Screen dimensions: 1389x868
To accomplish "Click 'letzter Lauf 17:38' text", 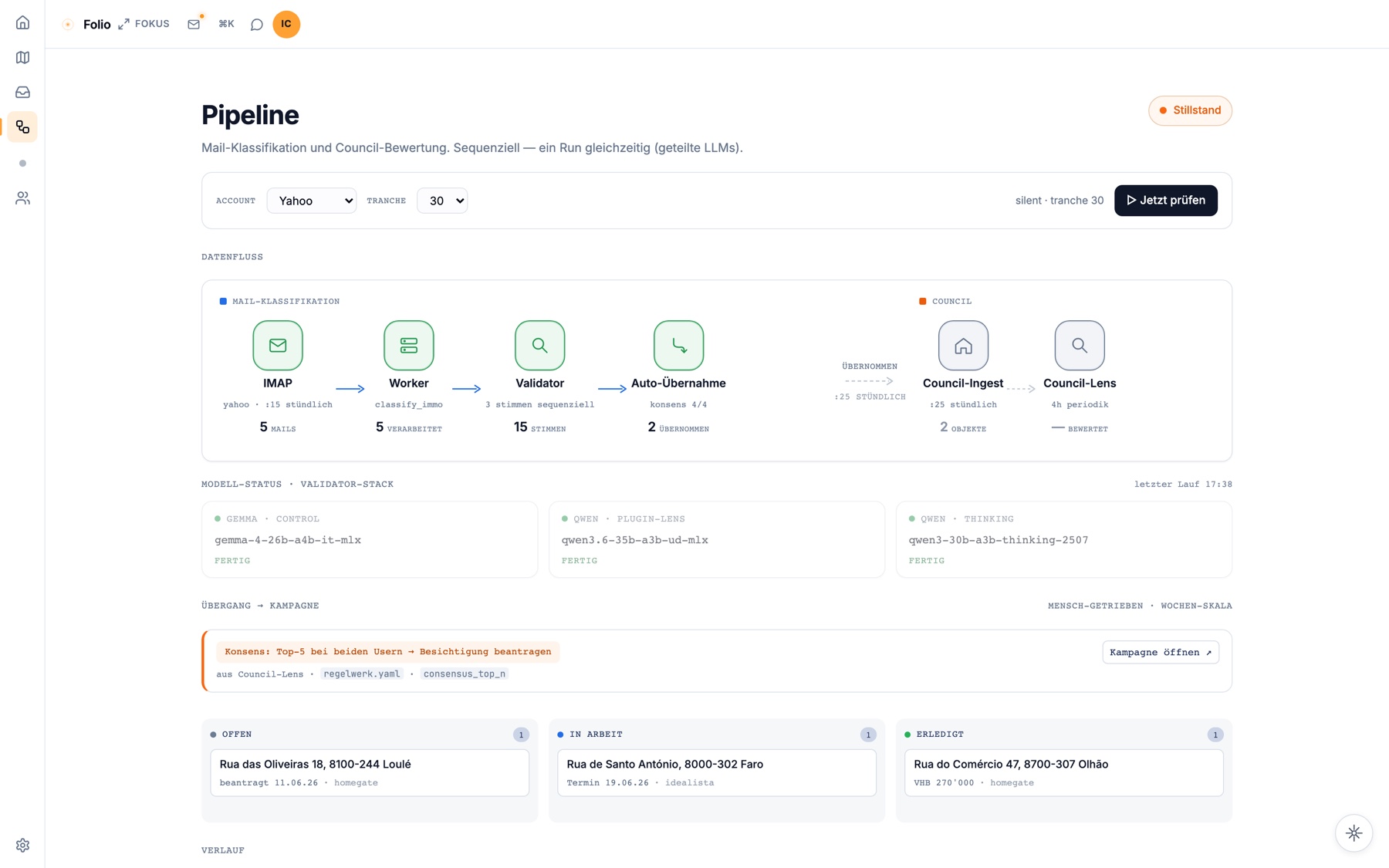I will (x=1183, y=485).
